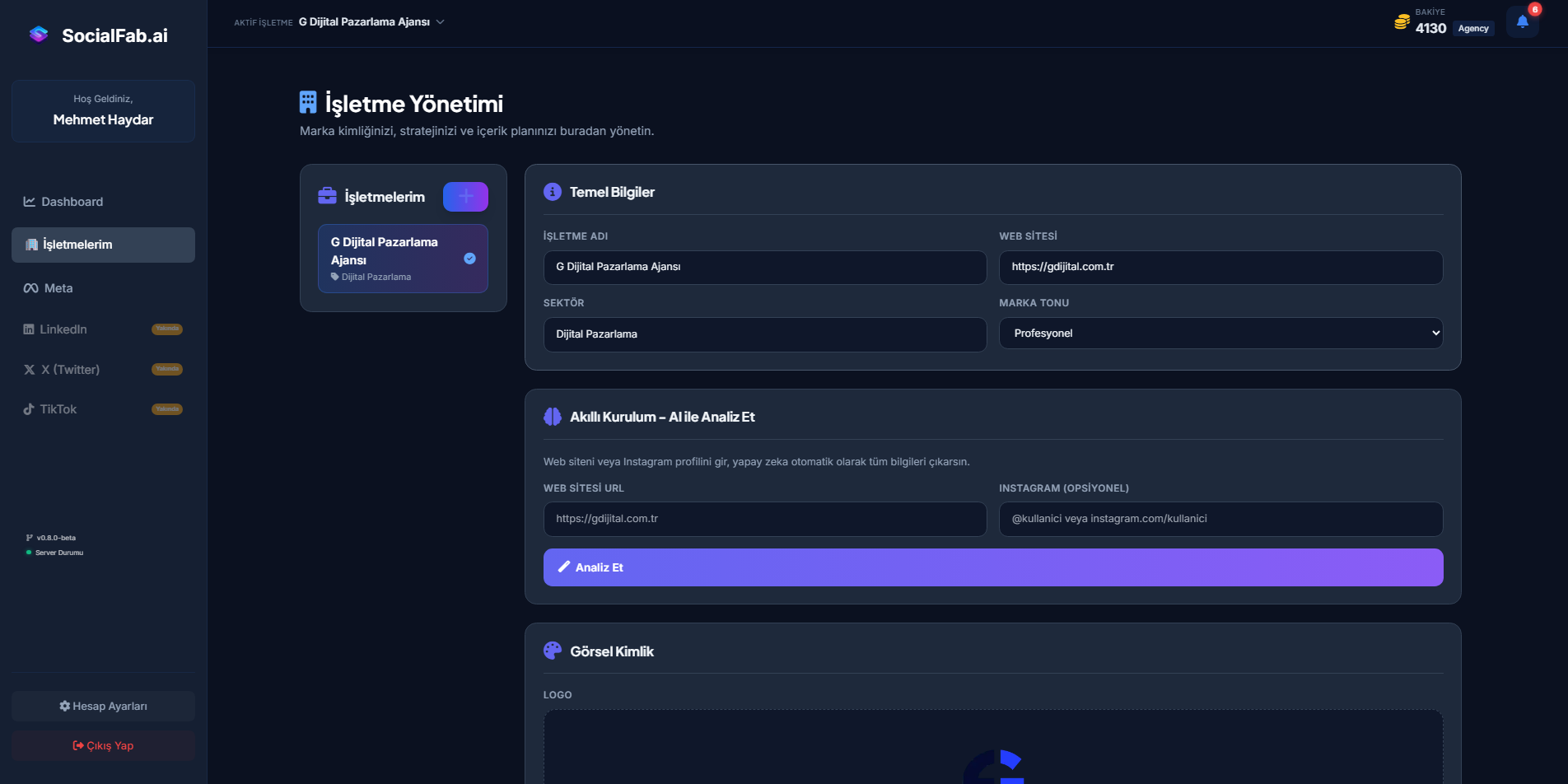Open the Marka Tonu dropdown

(1220, 334)
